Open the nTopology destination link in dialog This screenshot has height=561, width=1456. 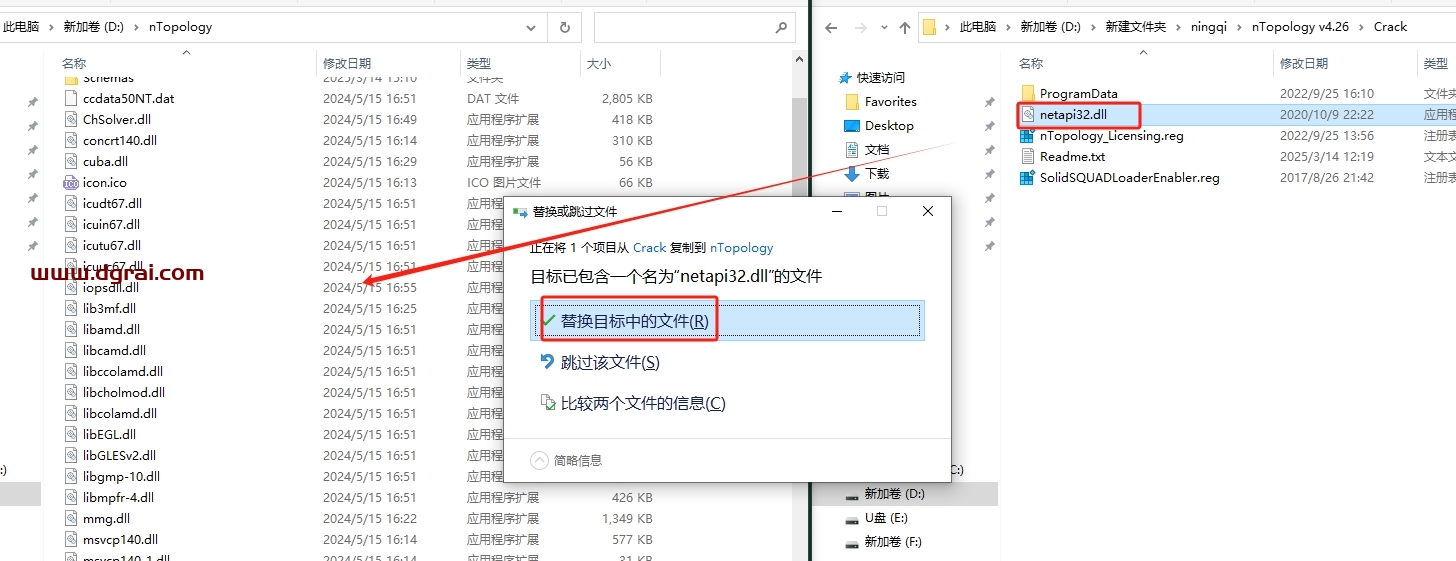pyautogui.click(x=741, y=247)
